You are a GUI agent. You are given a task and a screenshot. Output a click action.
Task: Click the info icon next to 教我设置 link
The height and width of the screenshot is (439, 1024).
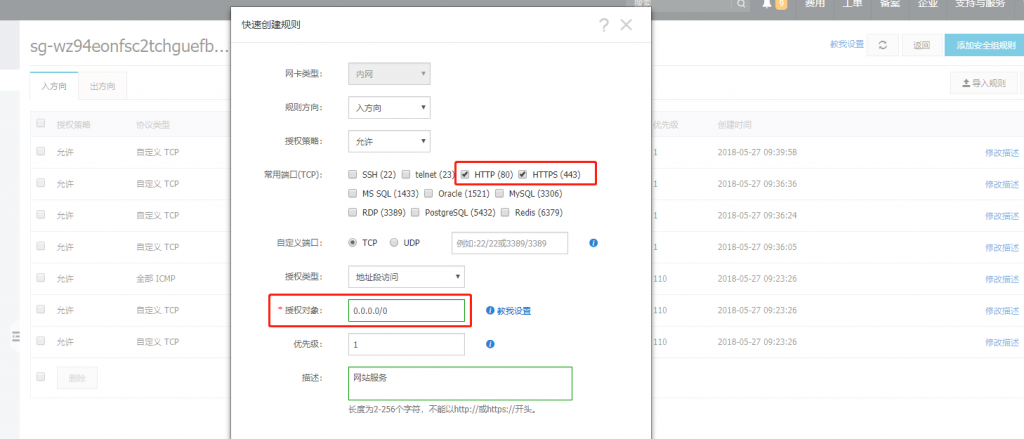490,311
